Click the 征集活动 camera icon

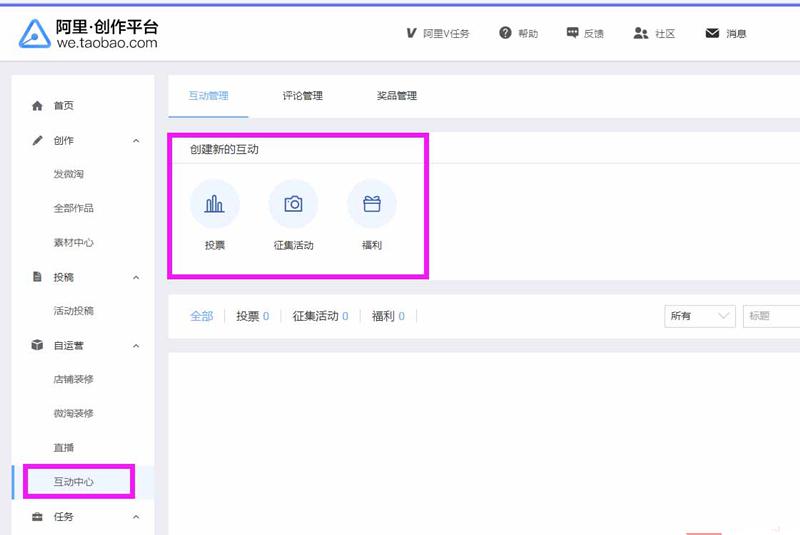click(293, 203)
